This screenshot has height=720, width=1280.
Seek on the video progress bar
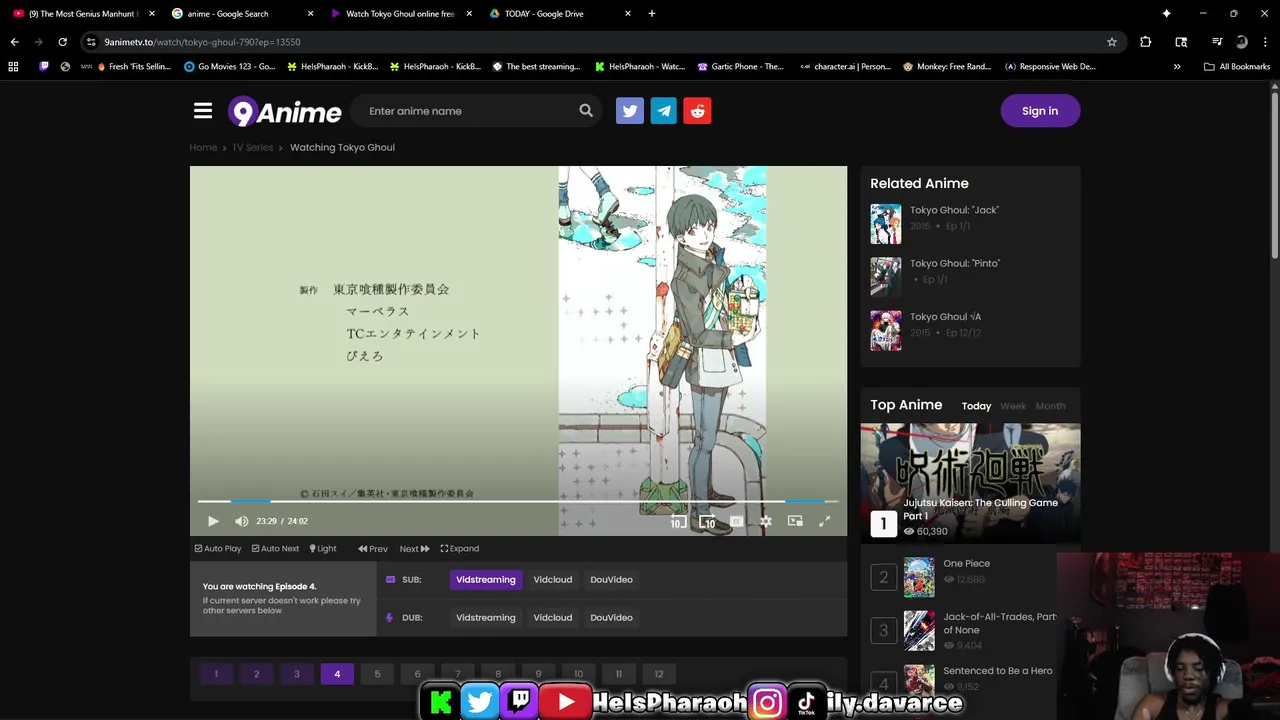click(518, 501)
